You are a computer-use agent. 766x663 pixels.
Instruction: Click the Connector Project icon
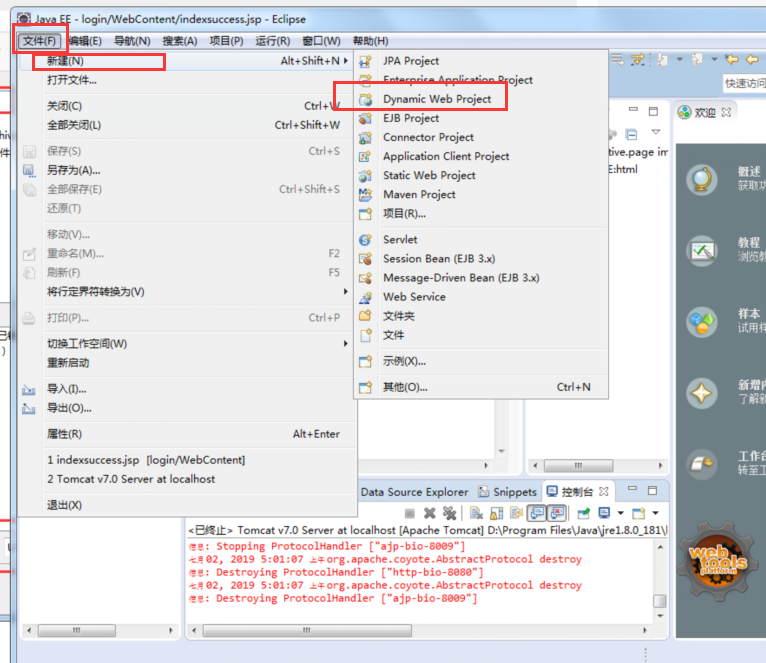coord(365,137)
